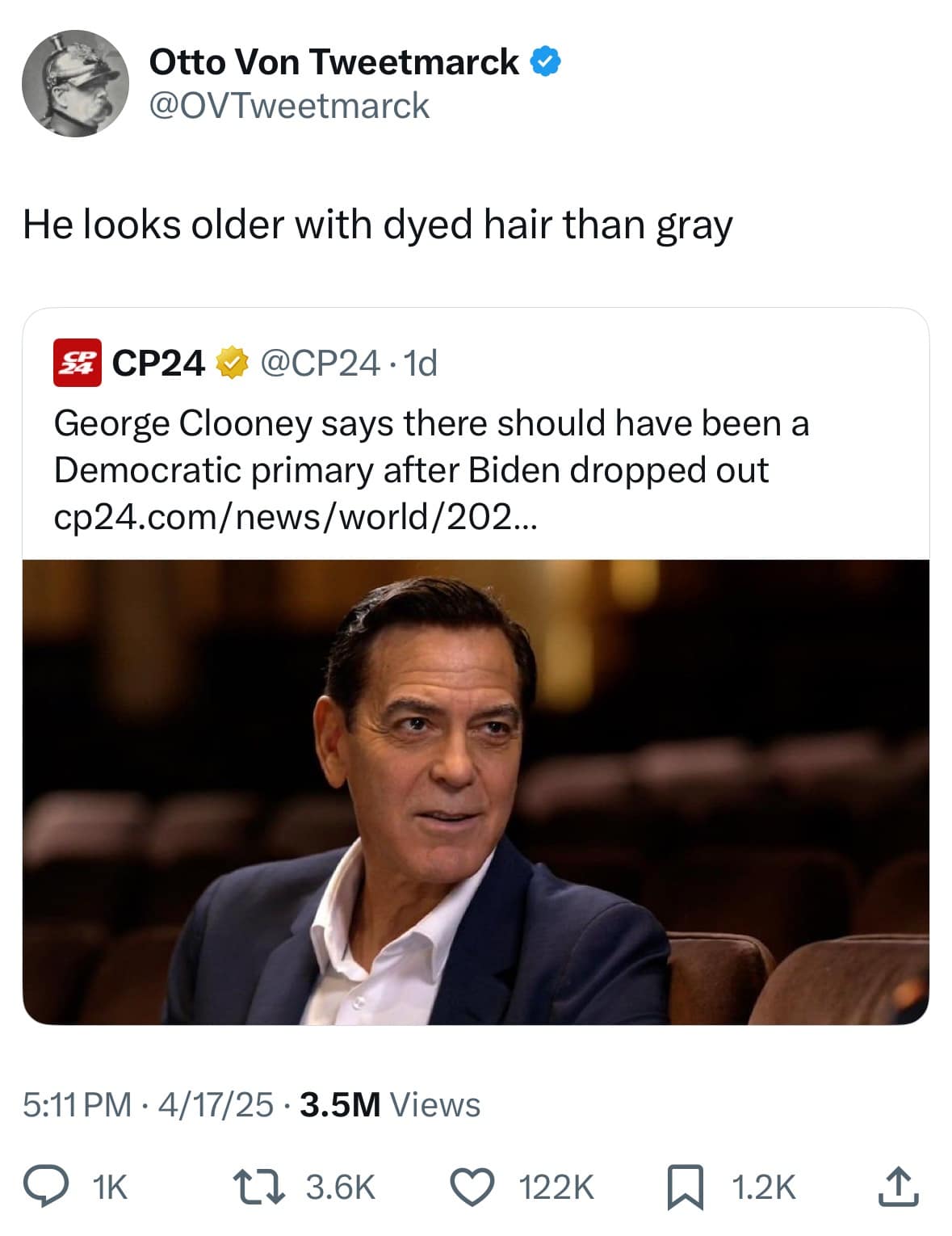Open the @OVTweetmarck handle
Screen dimensions: 952x1236
click(289, 106)
